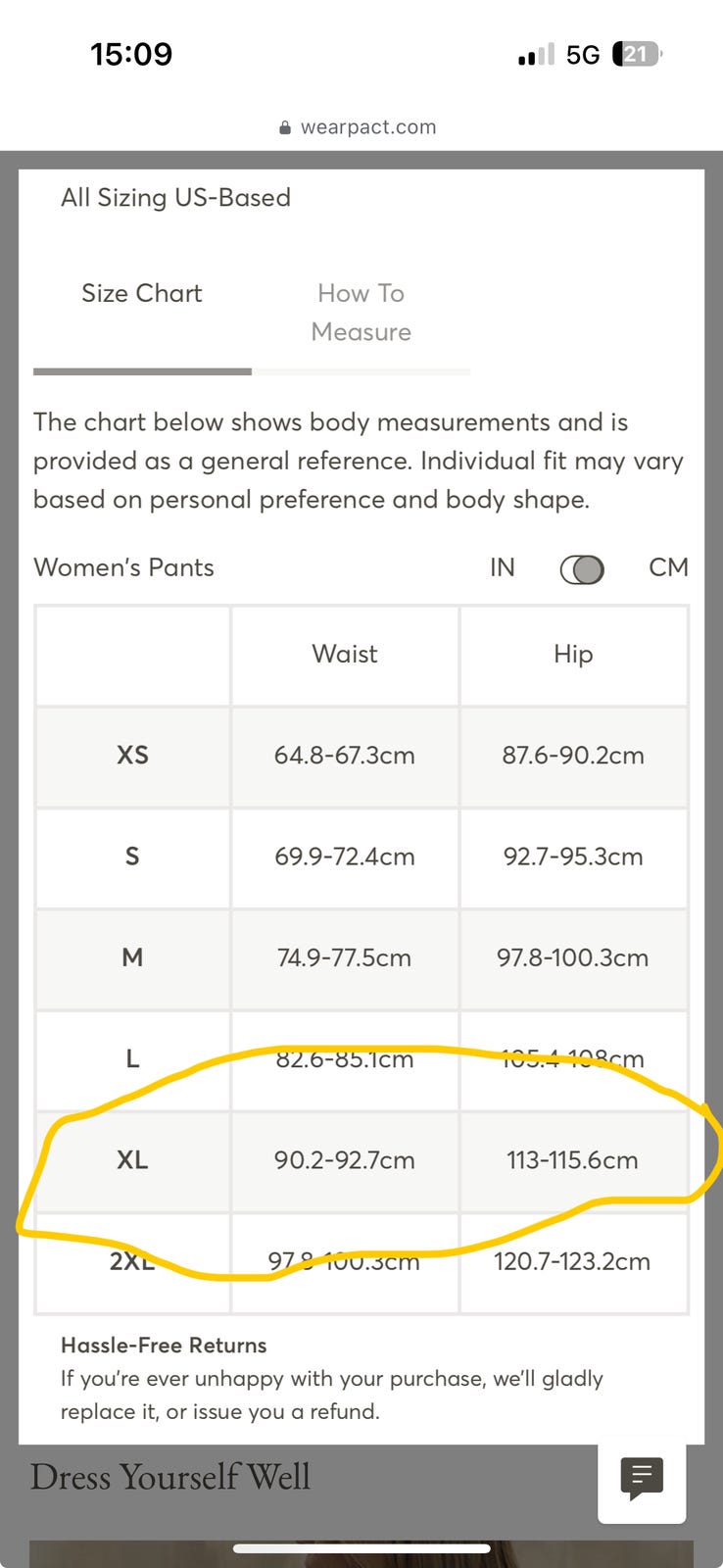Click the Waist column header
Image resolution: width=723 pixels, height=1568 pixels.
(345, 655)
